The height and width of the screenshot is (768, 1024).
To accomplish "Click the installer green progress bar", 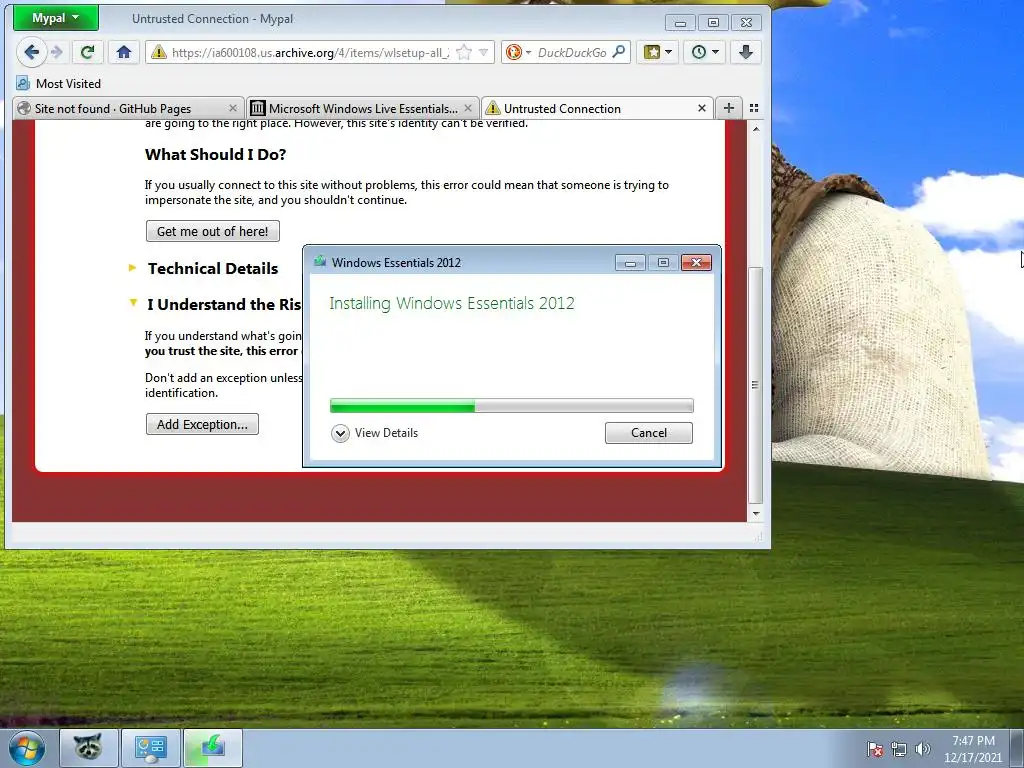I will pos(511,406).
